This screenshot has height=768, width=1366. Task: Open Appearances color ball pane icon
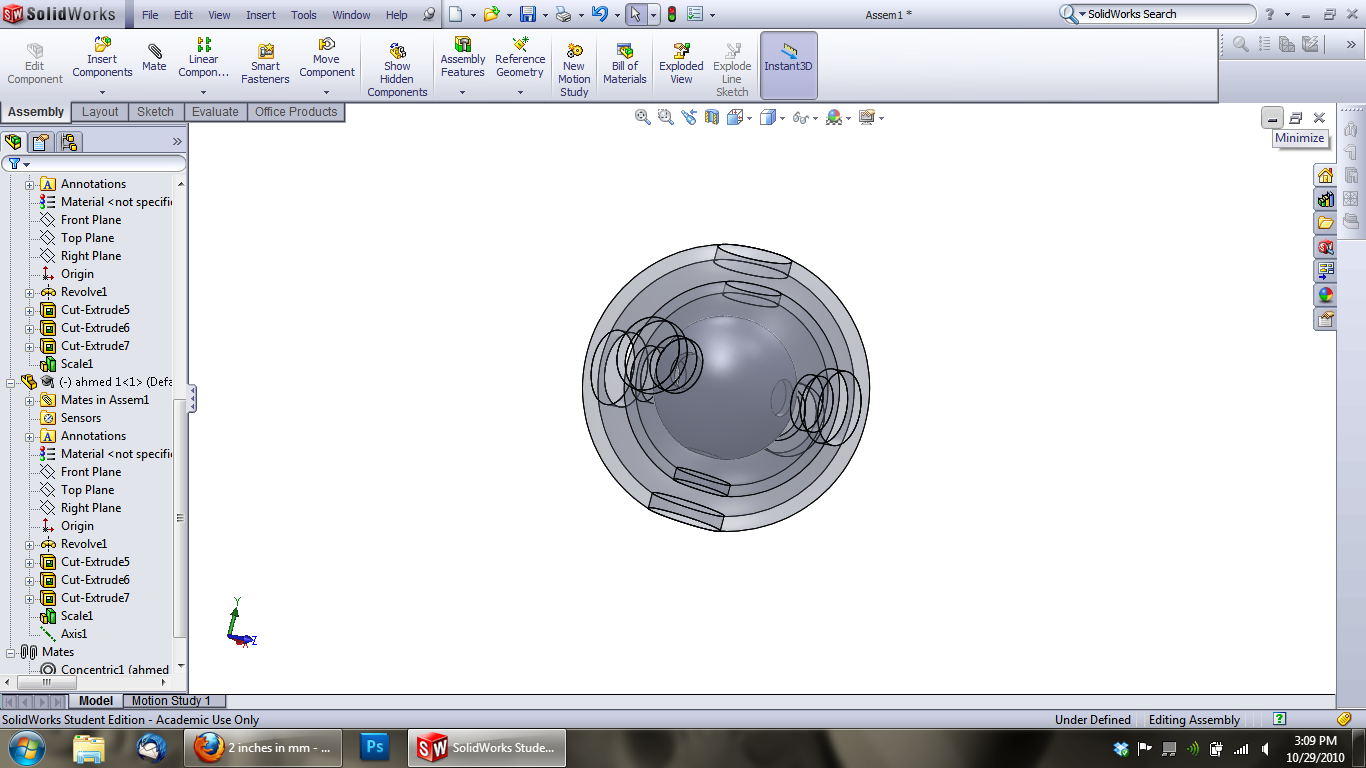coord(1325,295)
